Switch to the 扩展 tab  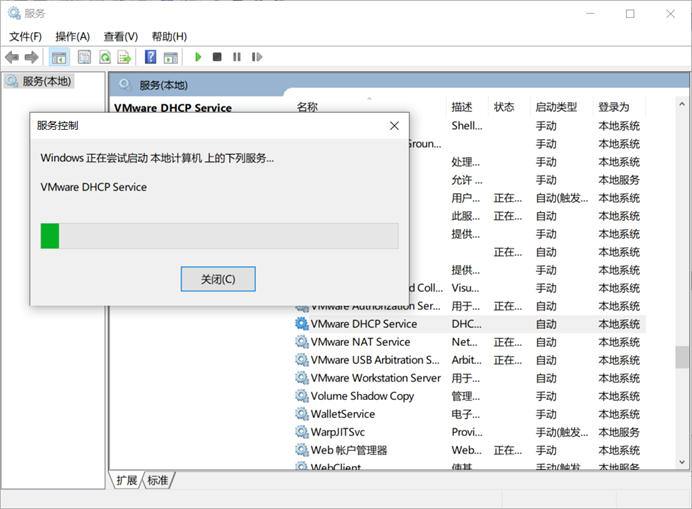coord(127,480)
